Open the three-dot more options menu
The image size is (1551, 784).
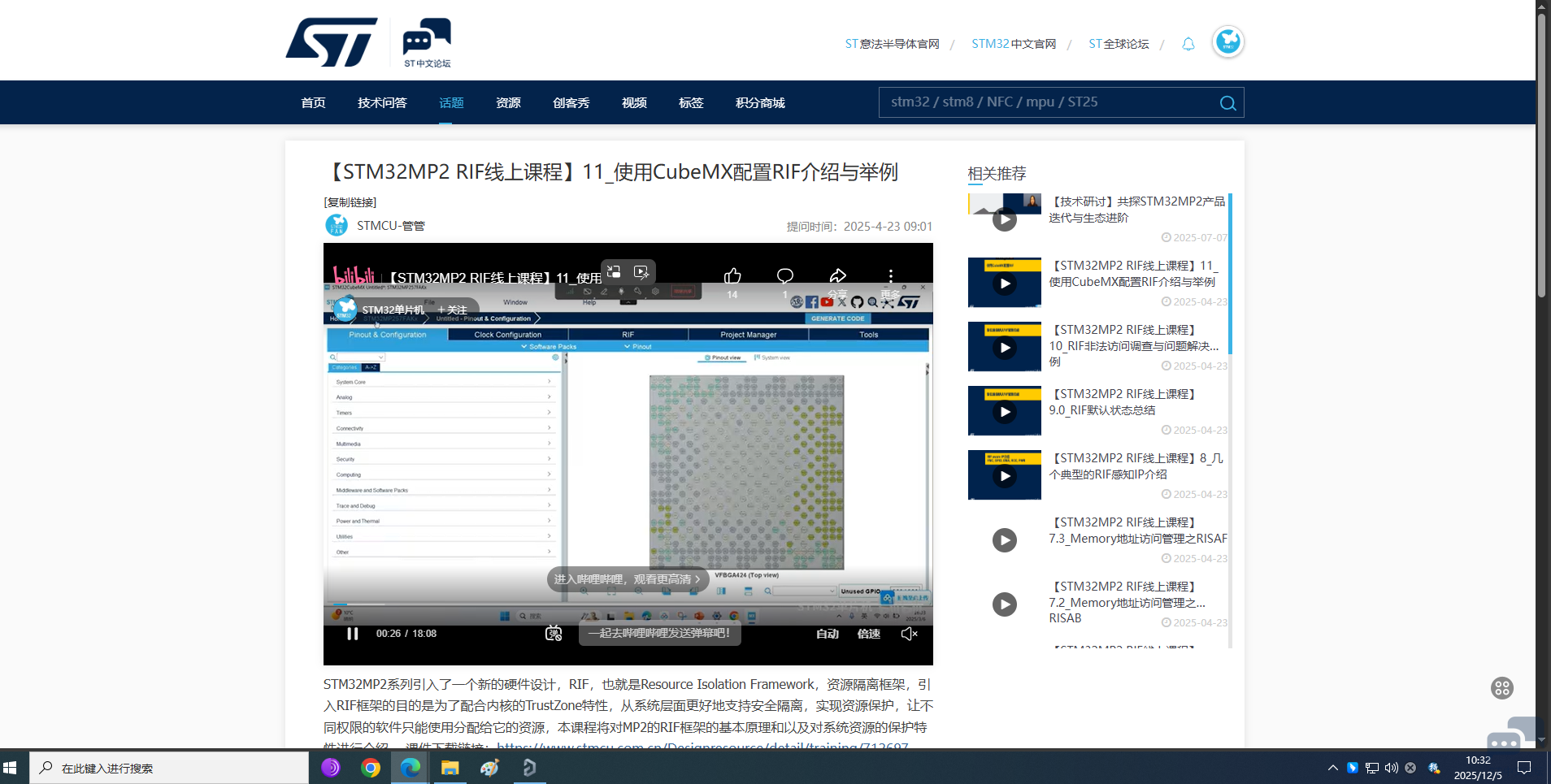890,276
